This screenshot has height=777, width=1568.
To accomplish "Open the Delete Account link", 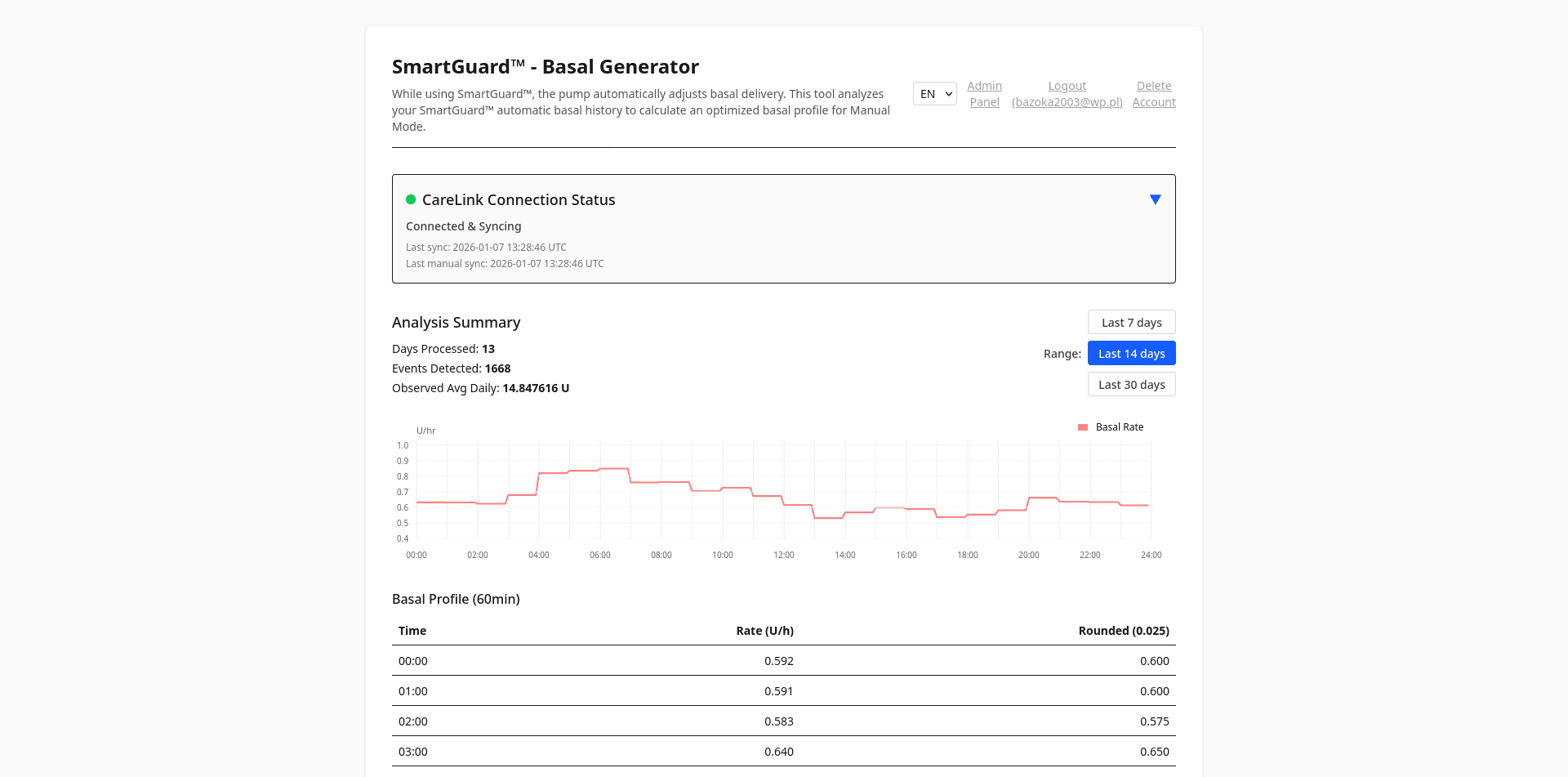I will 1153,93.
